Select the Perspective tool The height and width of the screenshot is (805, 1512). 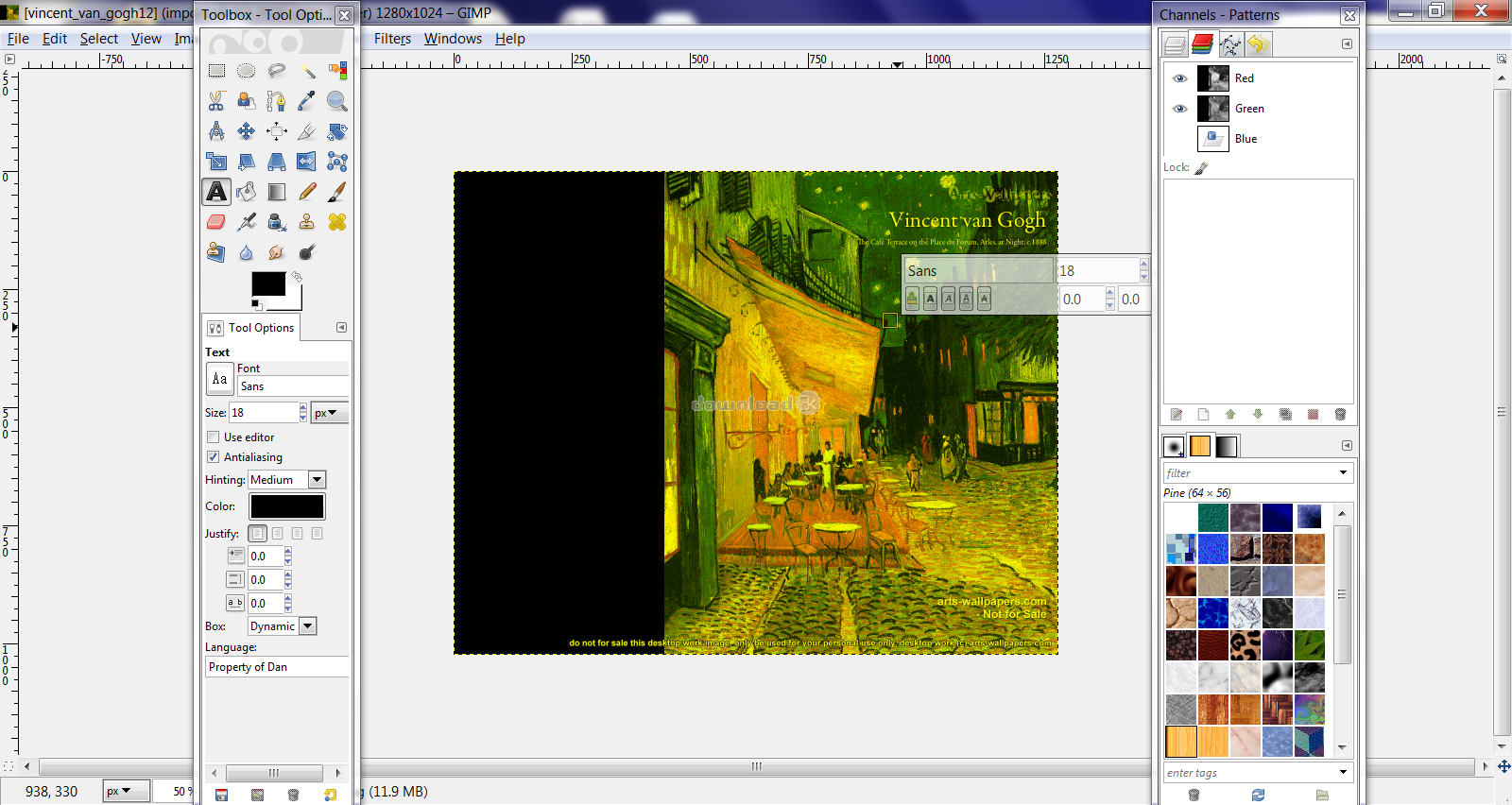coord(277,162)
